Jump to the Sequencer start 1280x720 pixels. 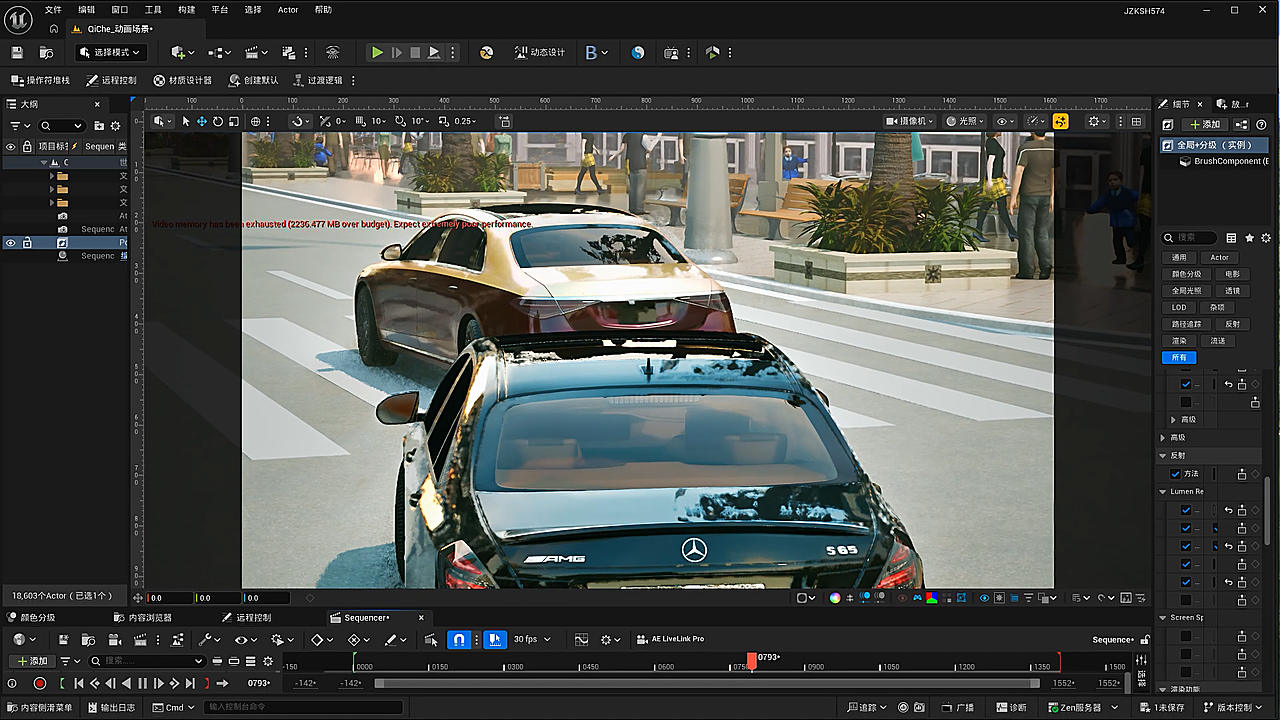(79, 684)
